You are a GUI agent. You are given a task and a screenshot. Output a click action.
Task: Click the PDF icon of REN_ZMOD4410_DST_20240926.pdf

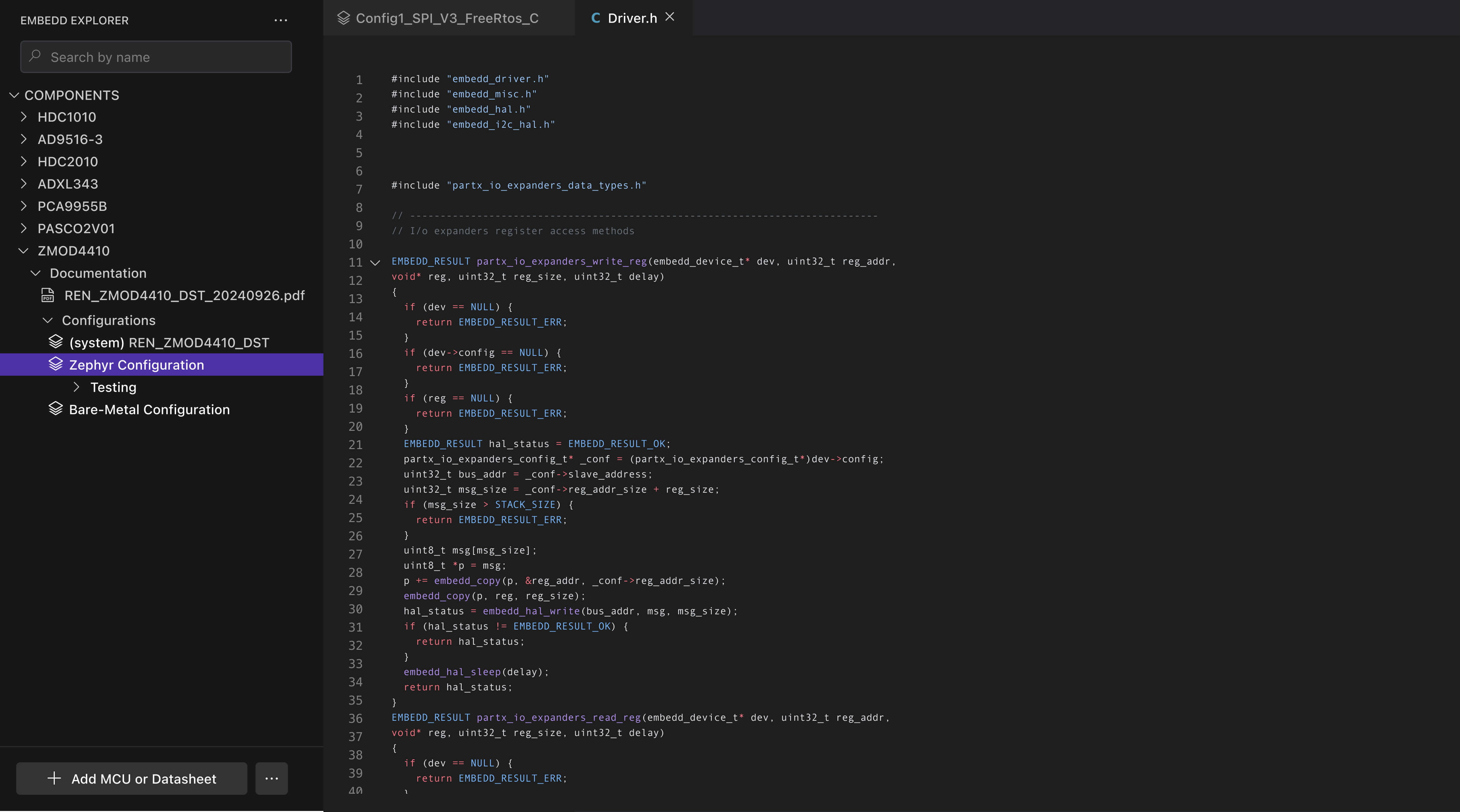pyautogui.click(x=48, y=295)
